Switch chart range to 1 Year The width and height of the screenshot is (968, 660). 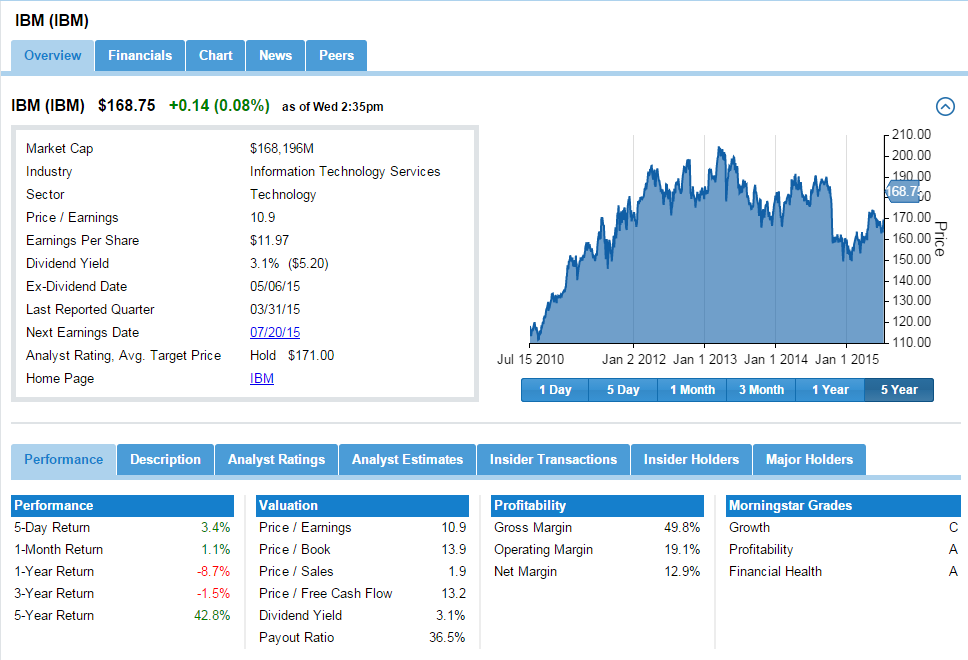(x=830, y=390)
